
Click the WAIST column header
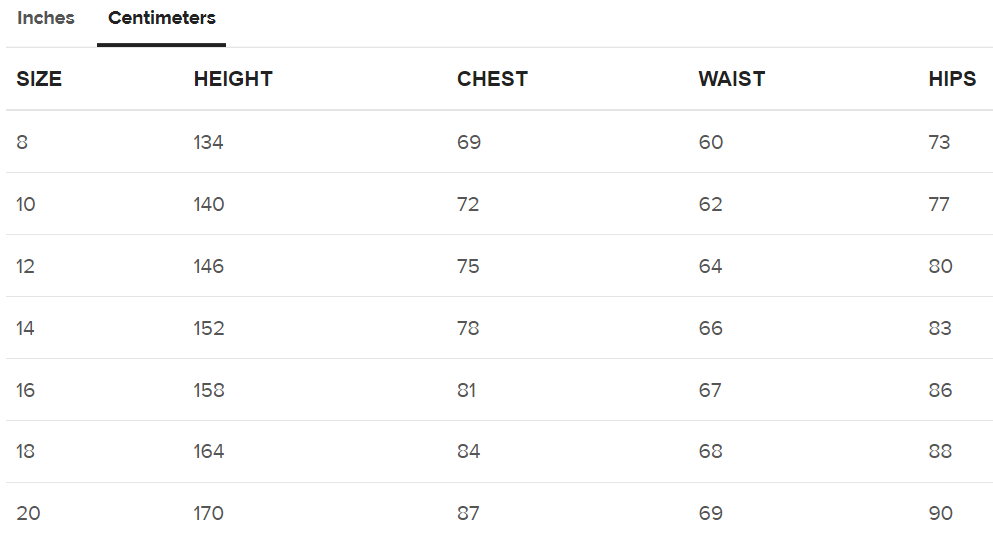click(731, 80)
